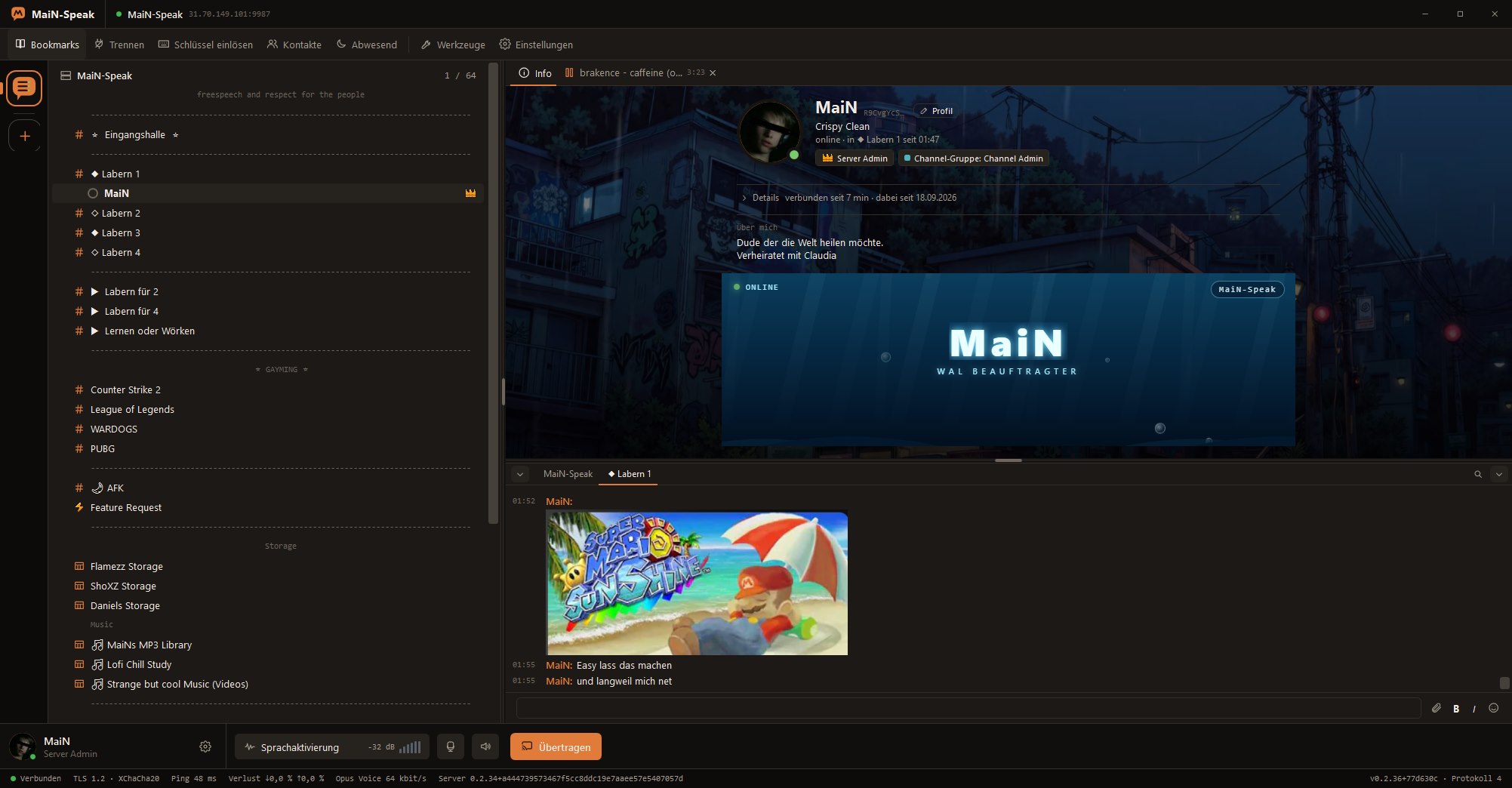Open chat search

(1478, 475)
